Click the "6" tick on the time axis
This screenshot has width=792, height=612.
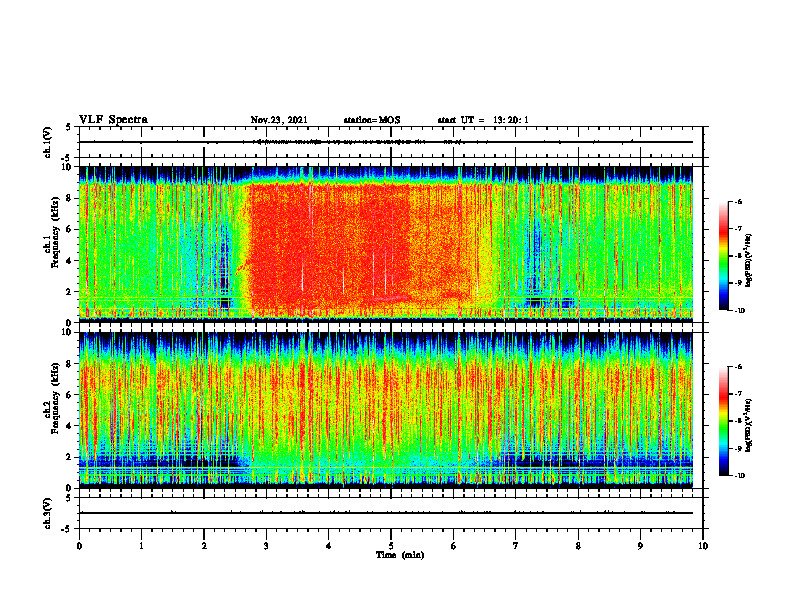[454, 546]
